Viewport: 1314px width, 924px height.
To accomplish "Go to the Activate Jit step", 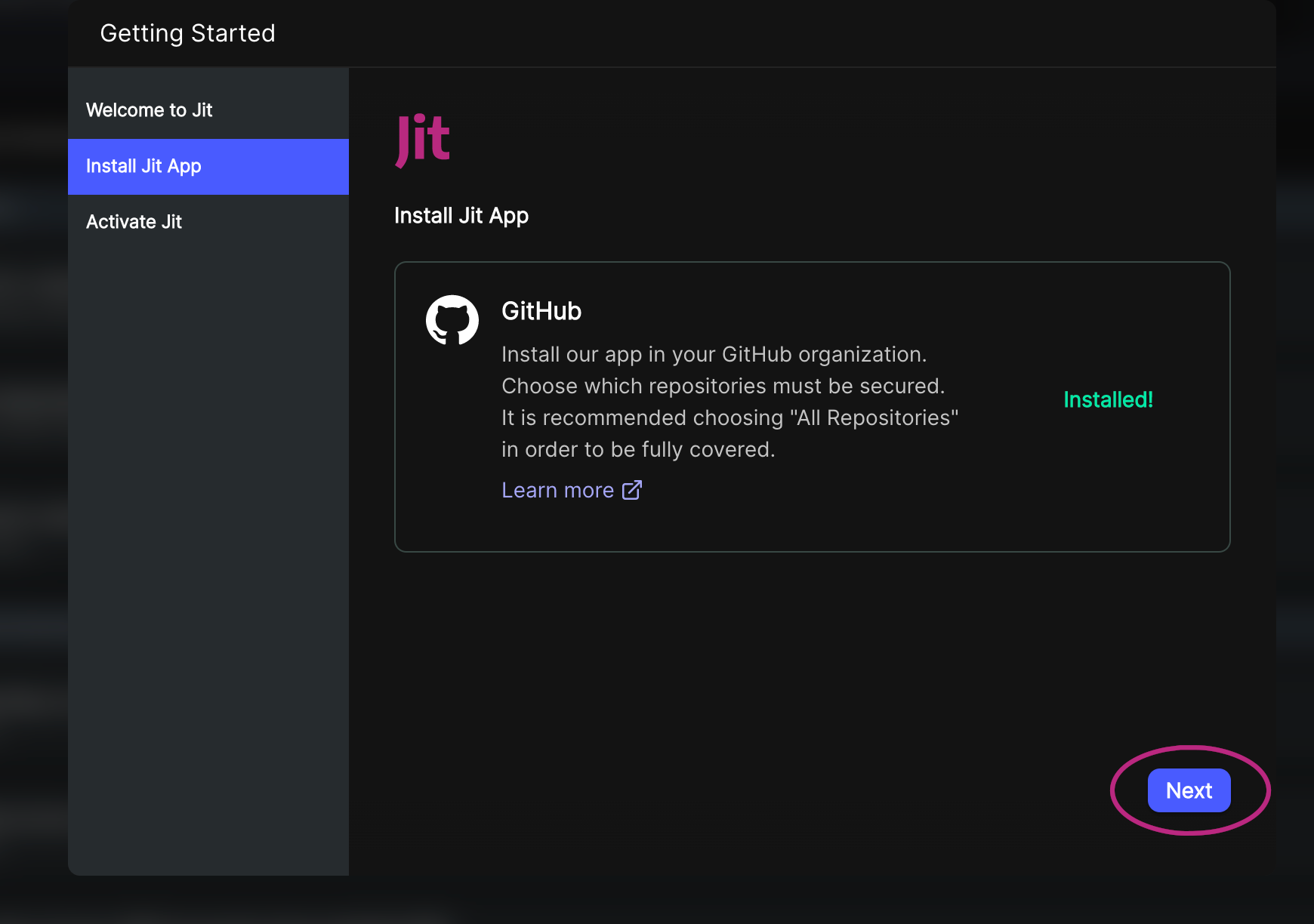I will pyautogui.click(x=208, y=222).
